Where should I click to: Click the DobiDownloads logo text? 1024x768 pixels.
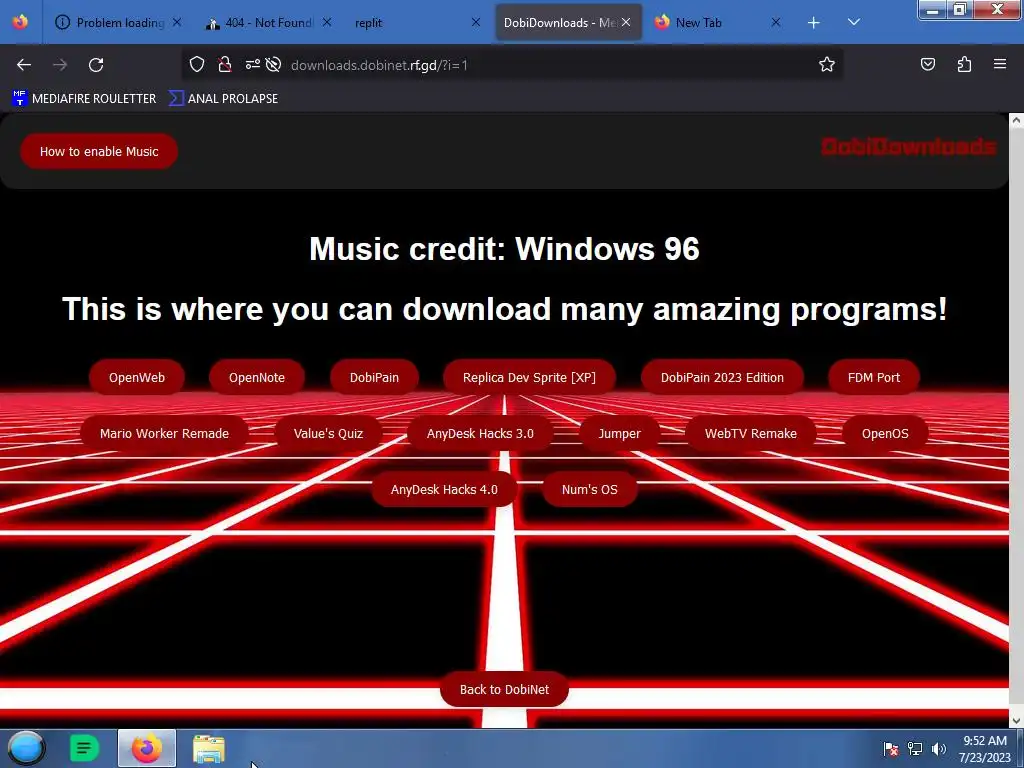click(908, 147)
